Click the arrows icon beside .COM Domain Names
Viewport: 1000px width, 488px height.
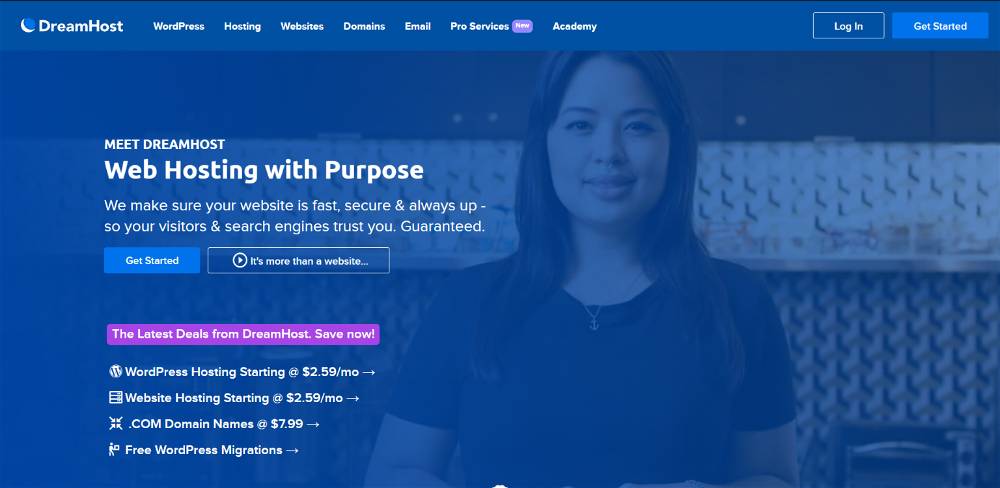(115, 424)
